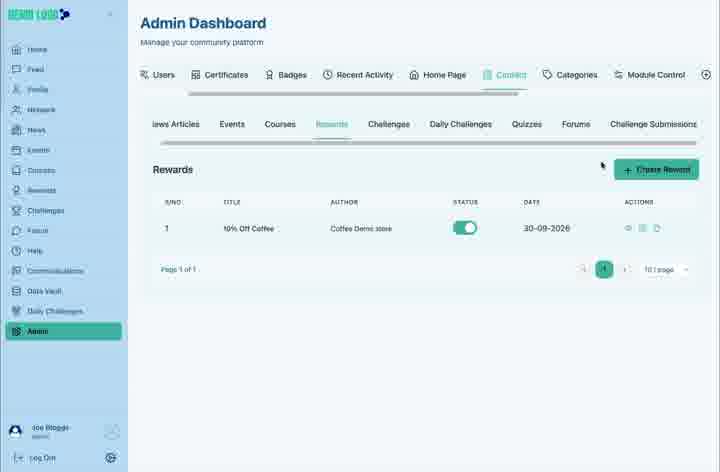Switch to Forums content sub-tab
The width and height of the screenshot is (720, 472).
576,124
